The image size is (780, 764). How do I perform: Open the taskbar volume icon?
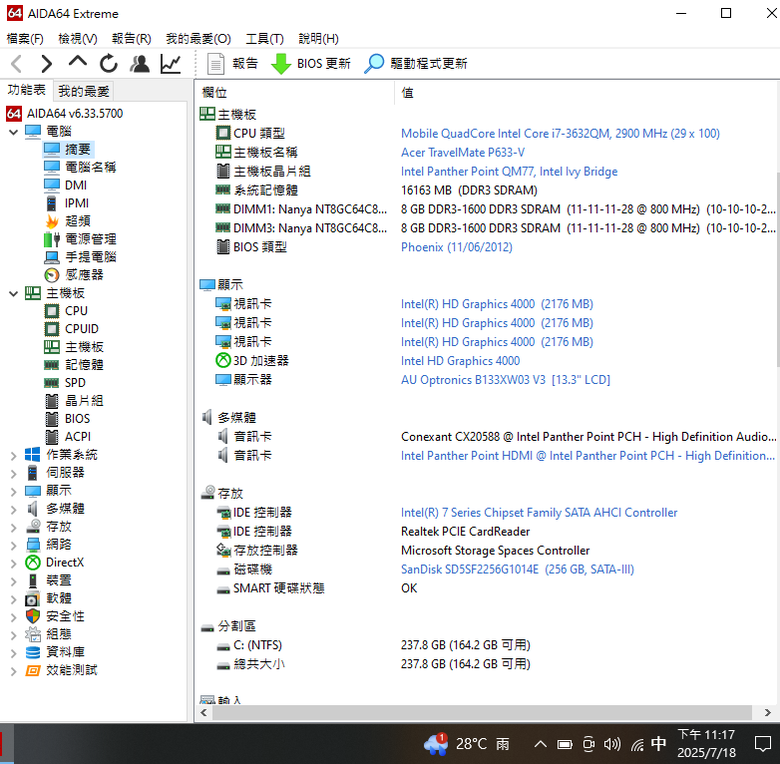pos(612,744)
